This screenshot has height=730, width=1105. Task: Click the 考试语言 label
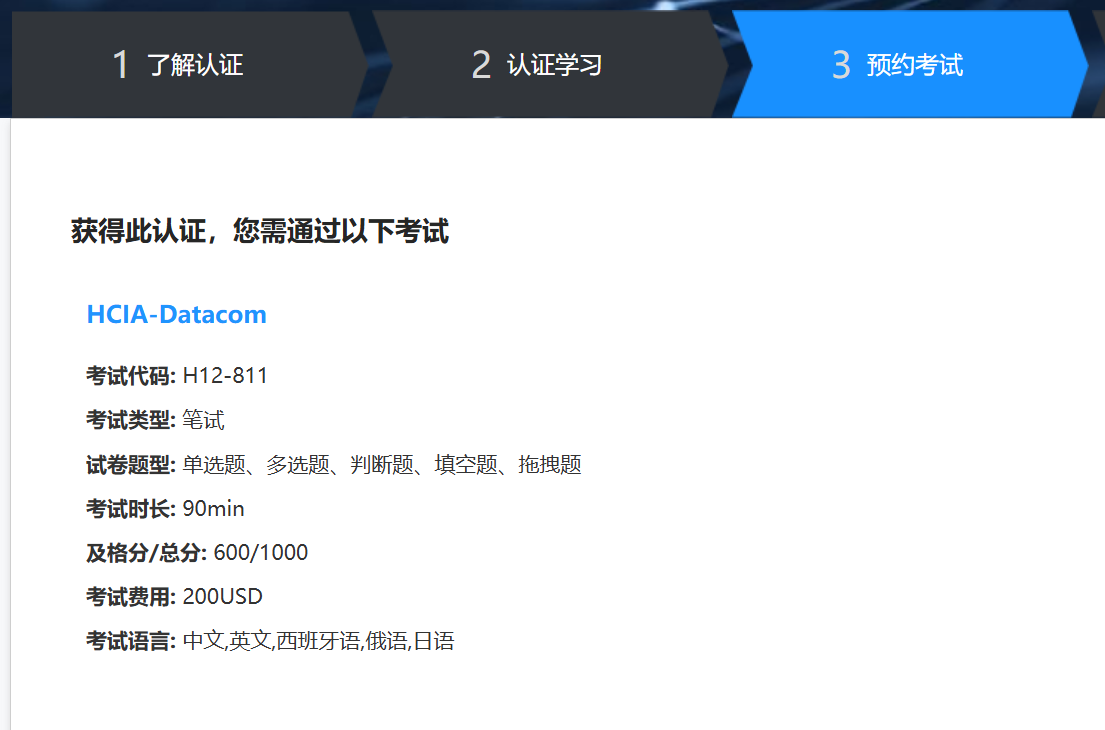(130, 641)
